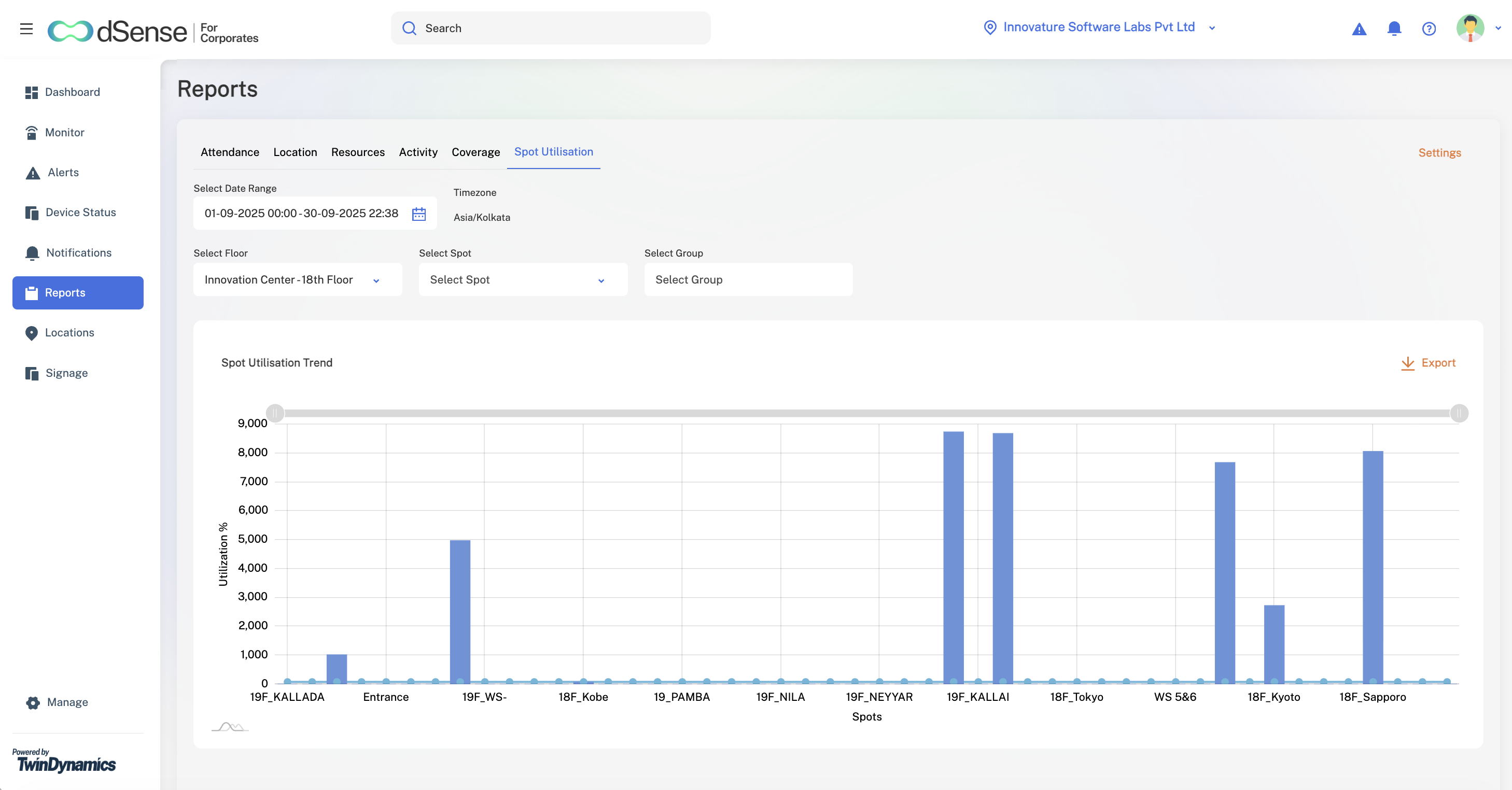The height and width of the screenshot is (790, 1512).
Task: Open the Select Floor dropdown
Action: 298,280
